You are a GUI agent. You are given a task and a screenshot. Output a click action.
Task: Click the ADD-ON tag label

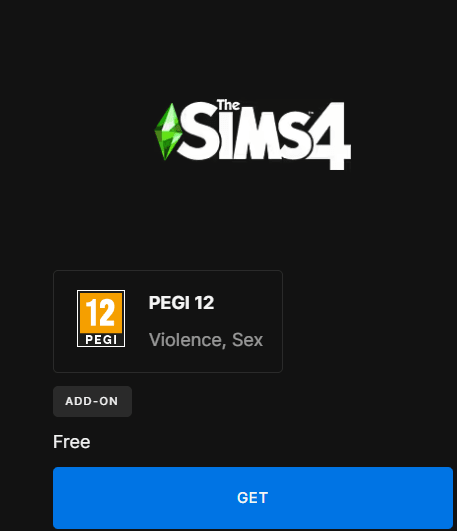click(x=92, y=401)
